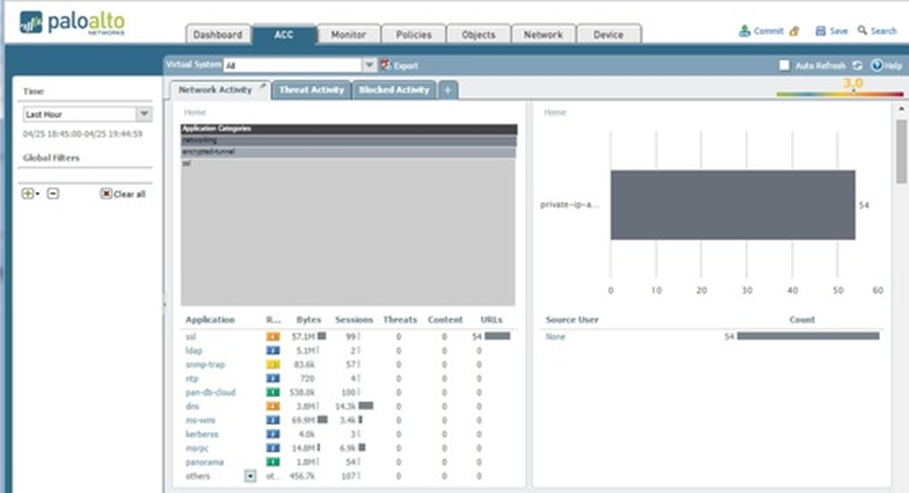Image resolution: width=909 pixels, height=493 pixels.
Task: Click the ssl application link
Action: tap(190, 337)
